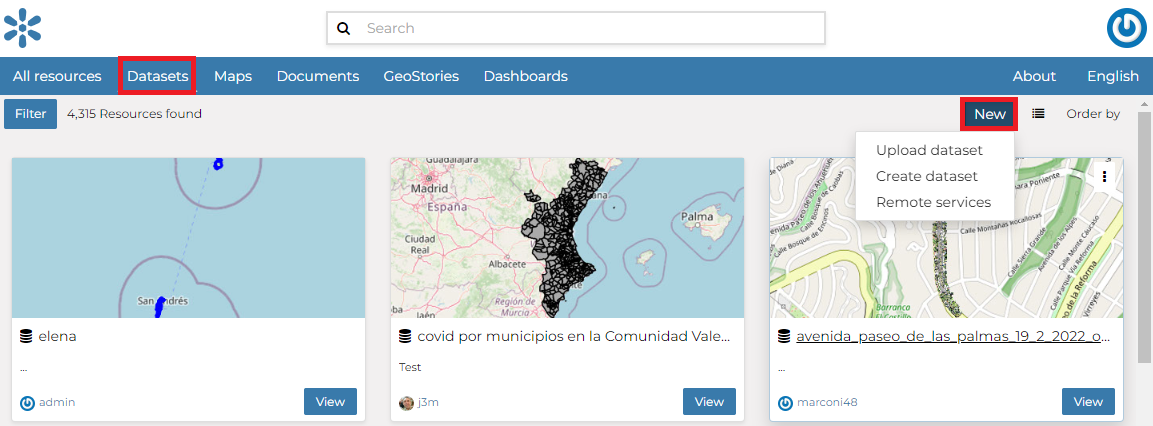Screen dimensions: 1153x426
Task: Focus the Search input field
Action: [x=576, y=28]
